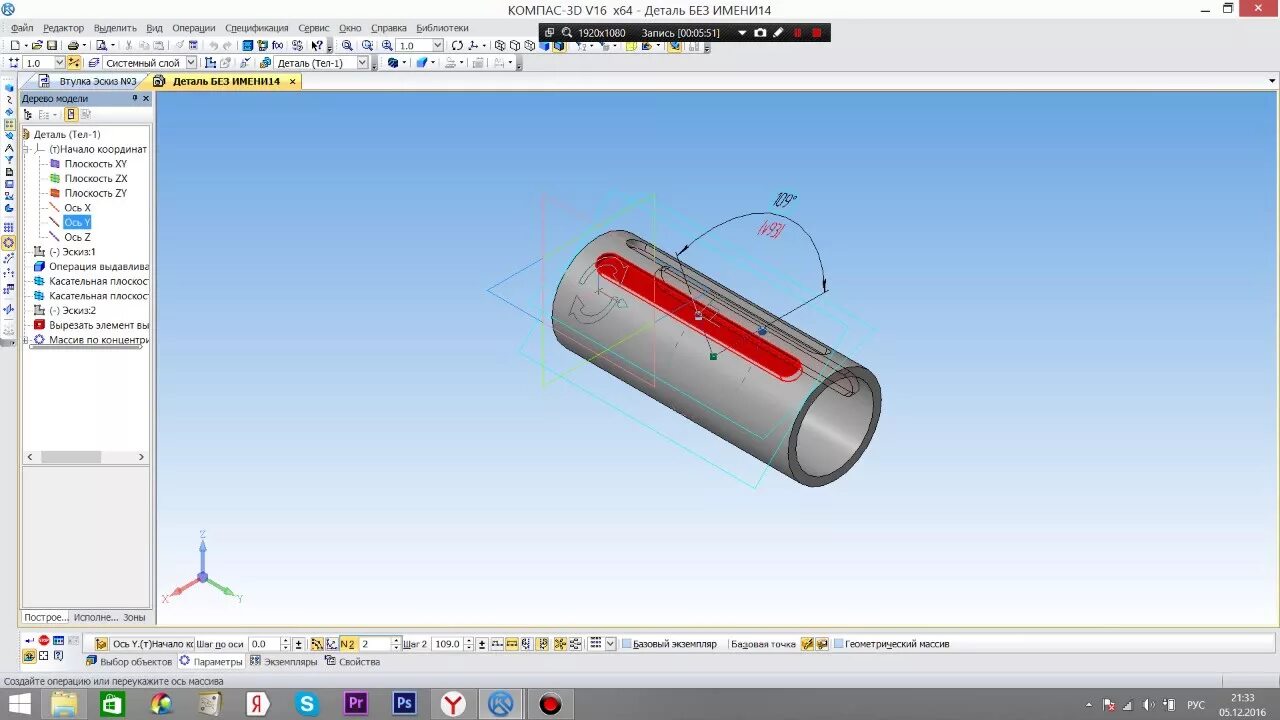The height and width of the screenshot is (720, 1280).
Task: Click the camera snapshot icon in recorder bar
Action: pyautogui.click(x=760, y=33)
